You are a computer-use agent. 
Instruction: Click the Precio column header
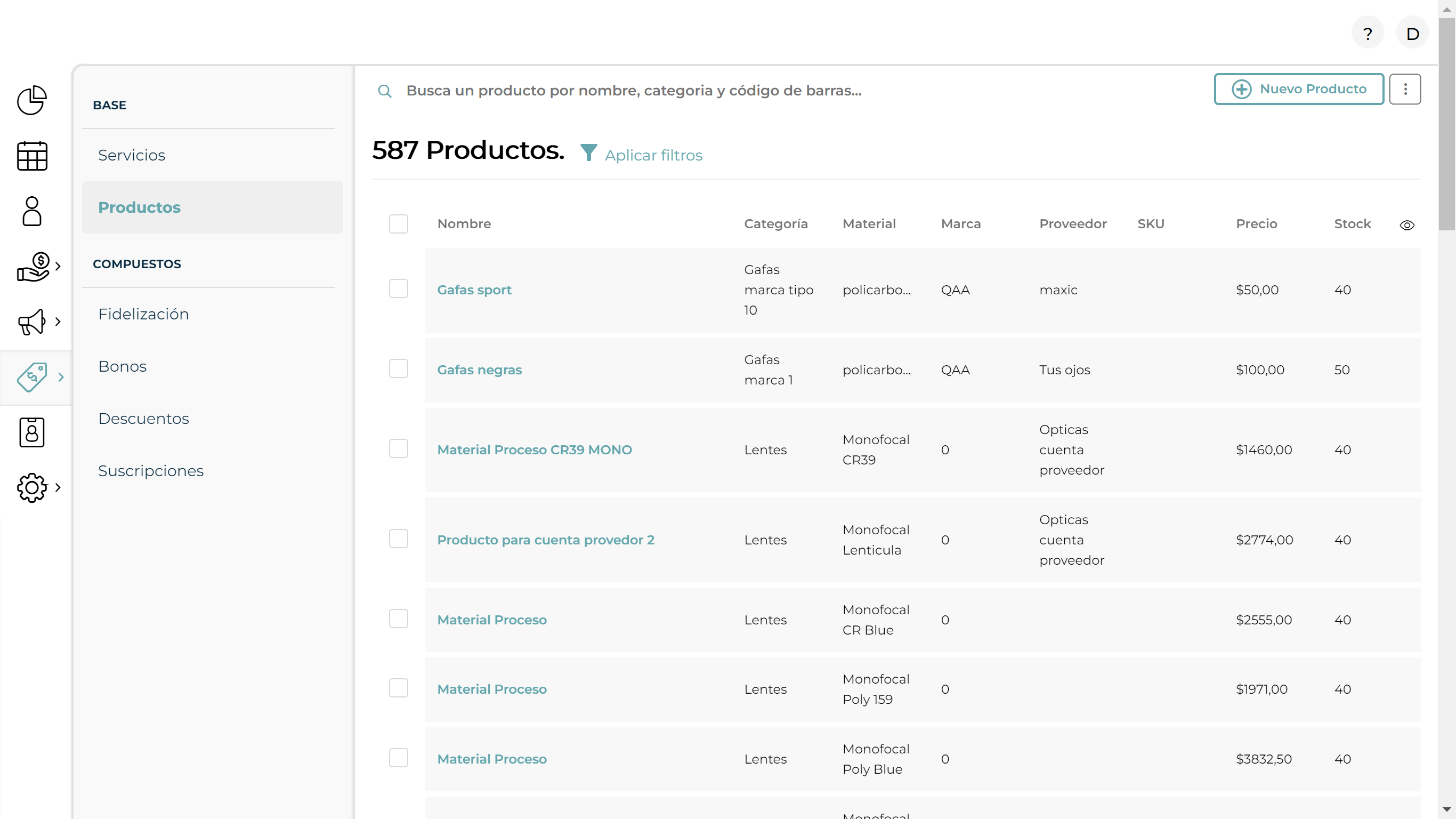click(1257, 224)
